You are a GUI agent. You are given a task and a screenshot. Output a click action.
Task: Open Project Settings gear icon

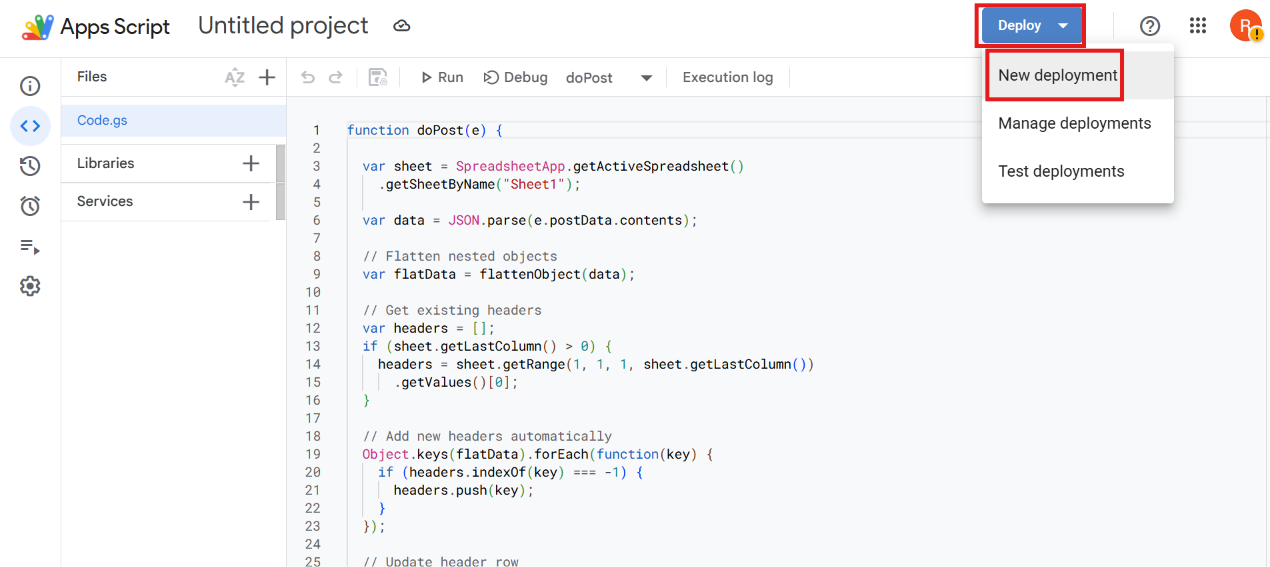pyautogui.click(x=30, y=286)
